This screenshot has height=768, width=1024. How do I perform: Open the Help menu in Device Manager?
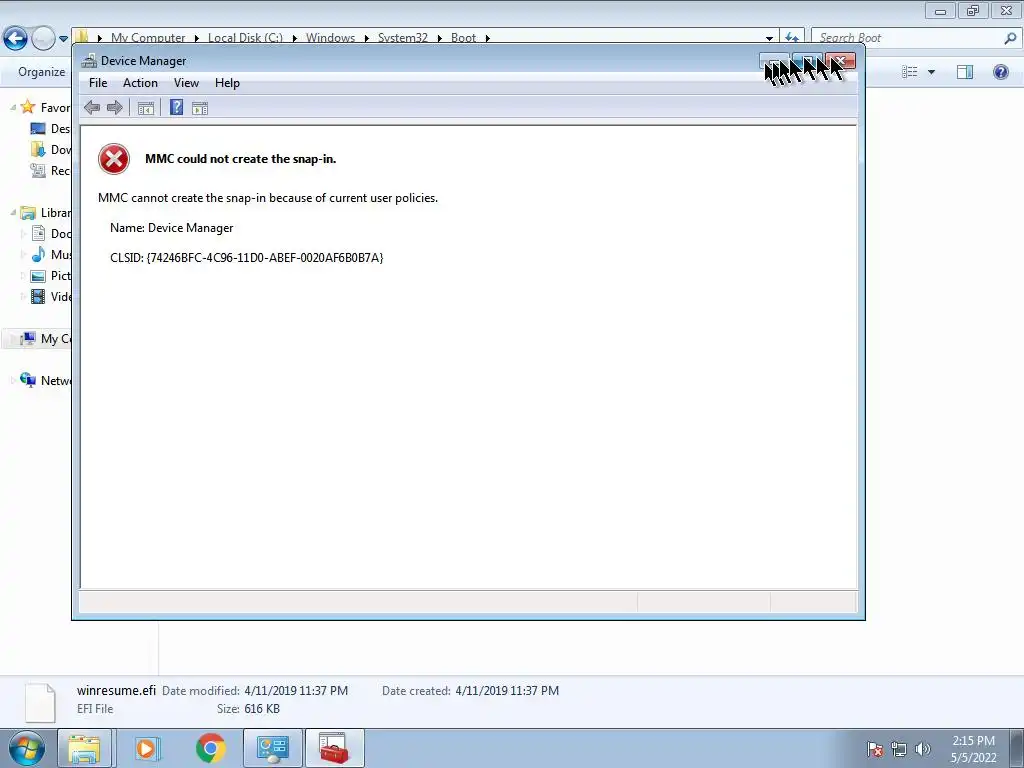(x=227, y=83)
